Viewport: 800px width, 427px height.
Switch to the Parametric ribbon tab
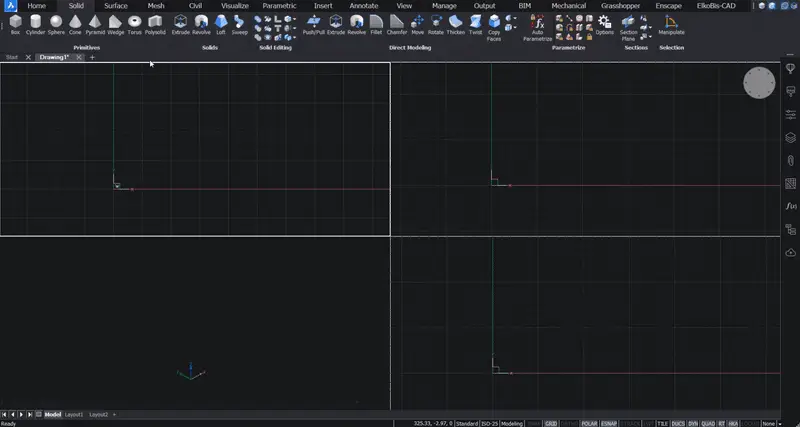pyautogui.click(x=279, y=6)
